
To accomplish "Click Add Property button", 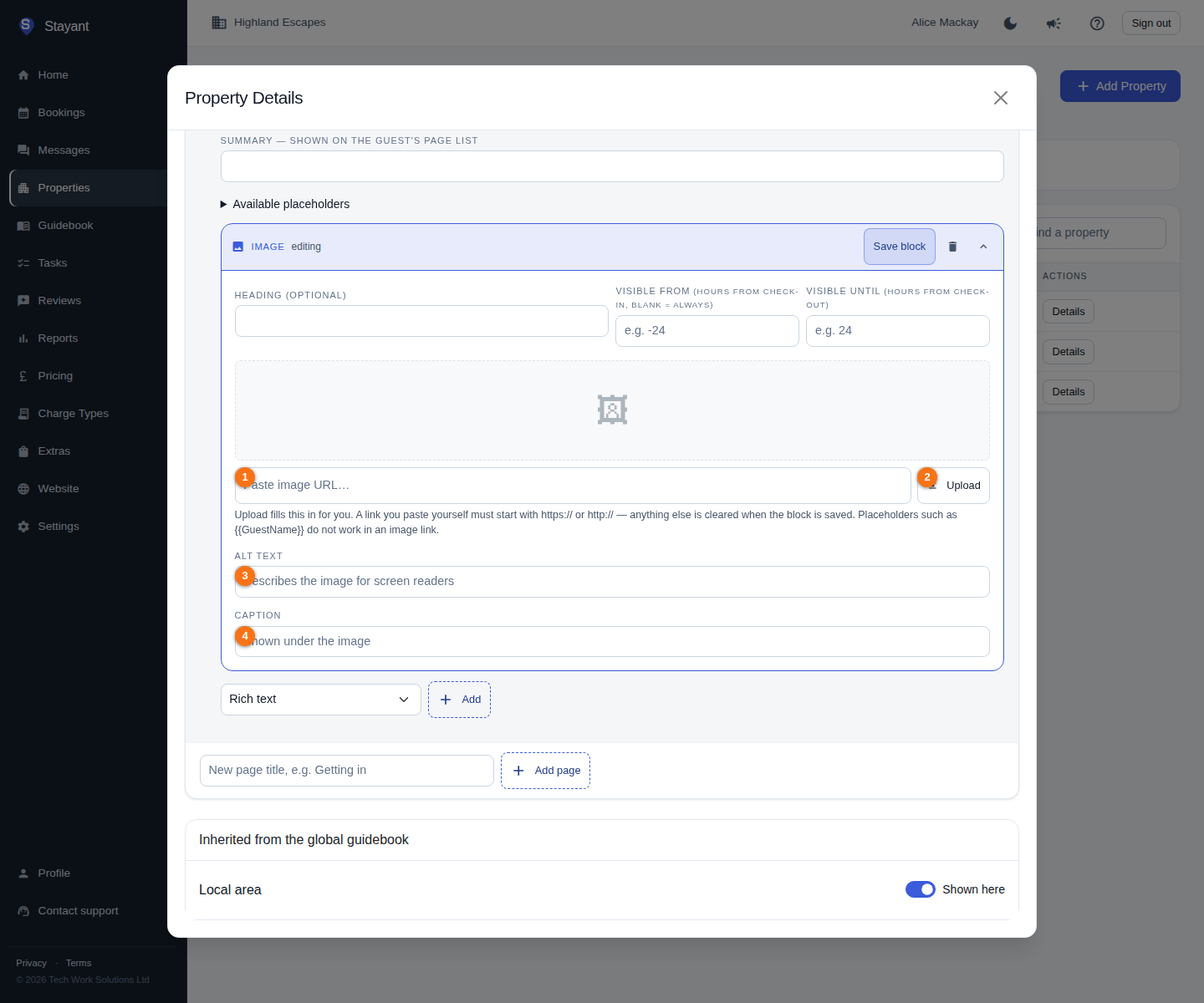I will pos(1120,86).
